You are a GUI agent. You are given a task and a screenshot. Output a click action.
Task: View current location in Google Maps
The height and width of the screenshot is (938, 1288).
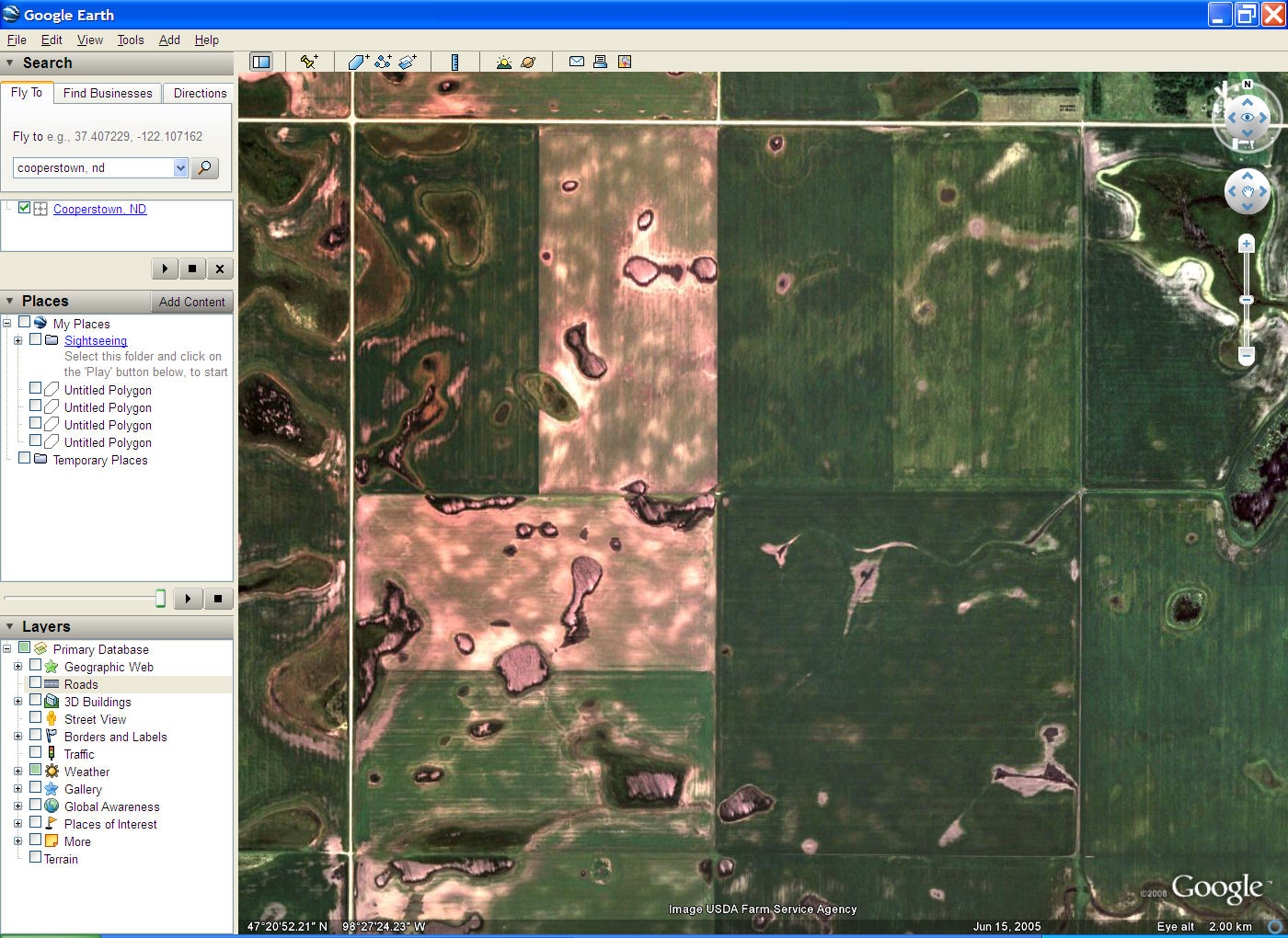point(625,62)
